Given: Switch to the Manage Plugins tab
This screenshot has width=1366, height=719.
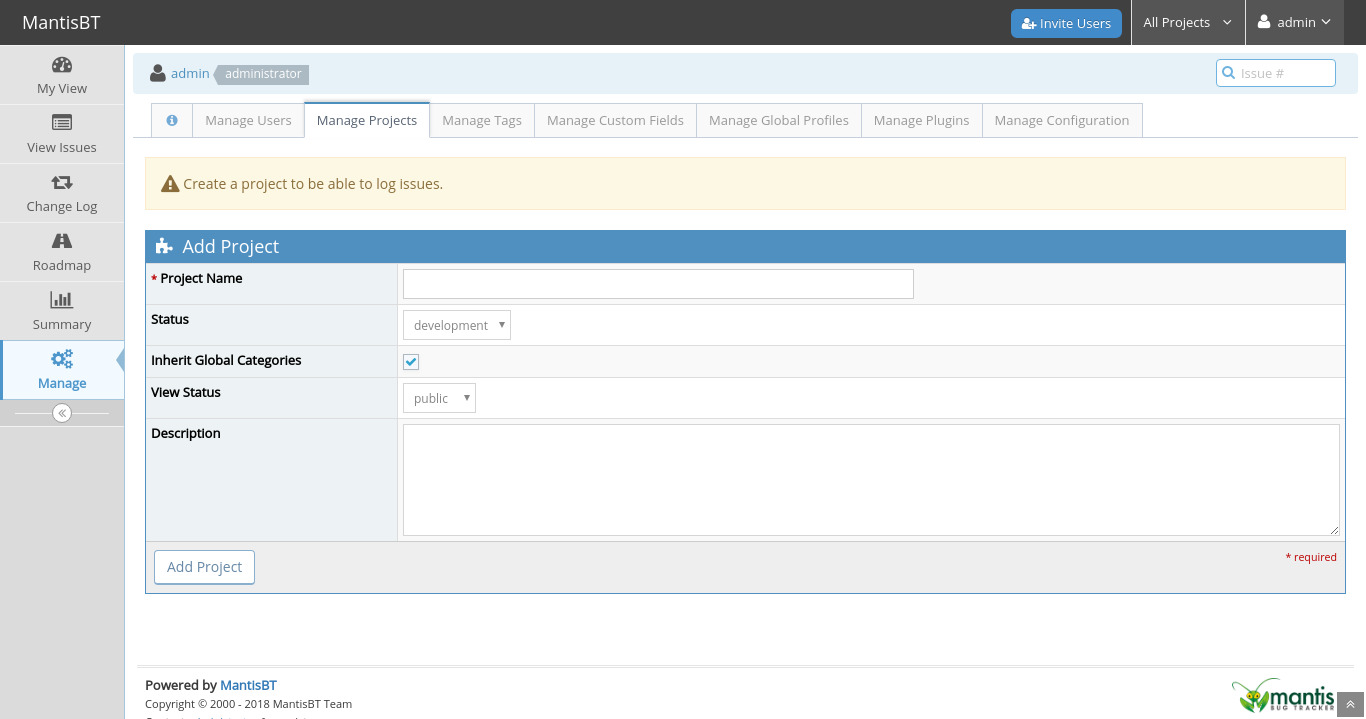Looking at the screenshot, I should (921, 120).
